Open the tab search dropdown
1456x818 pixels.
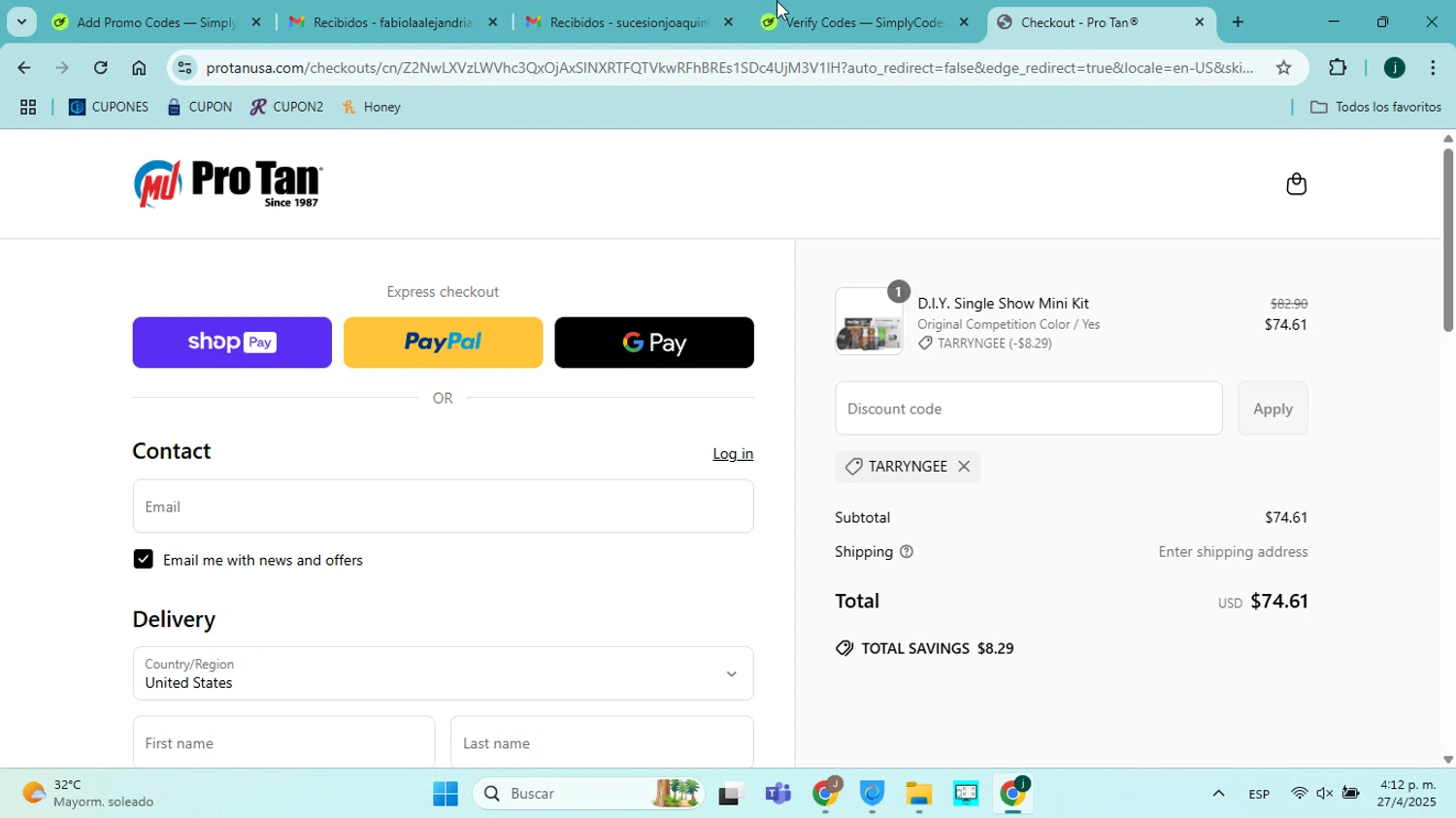click(x=21, y=21)
